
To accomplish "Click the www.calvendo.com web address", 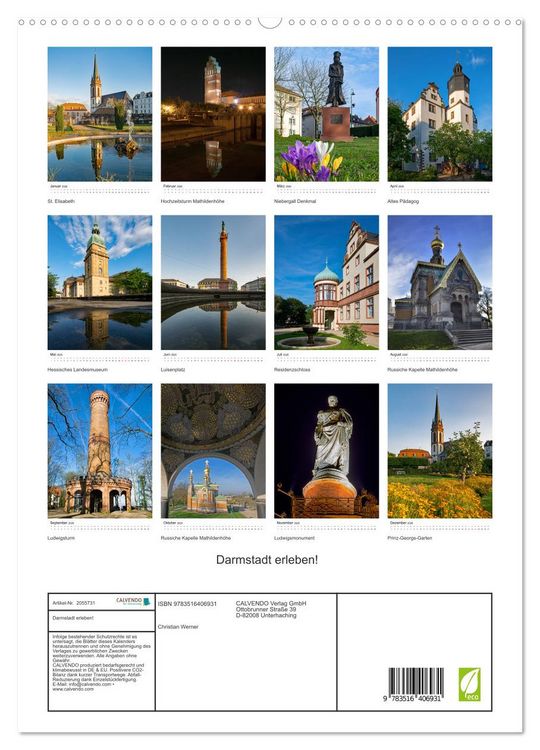I will click(73, 689).
